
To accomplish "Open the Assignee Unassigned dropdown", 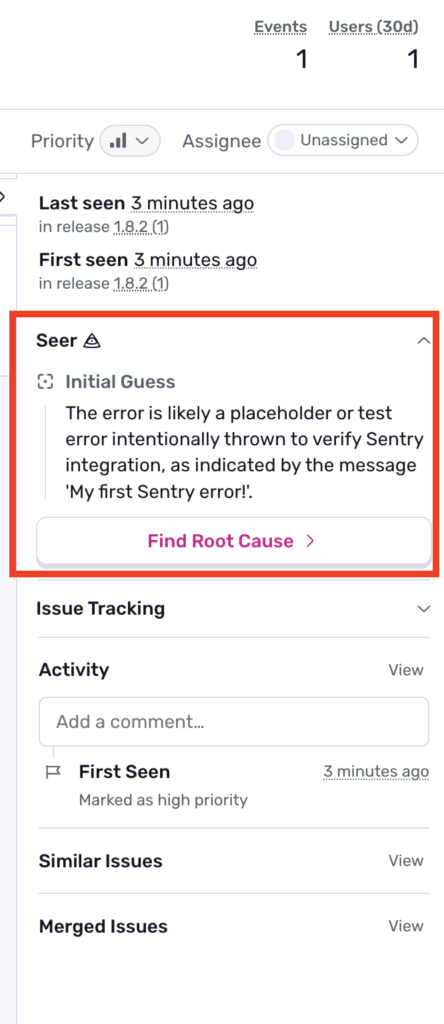I will [343, 140].
